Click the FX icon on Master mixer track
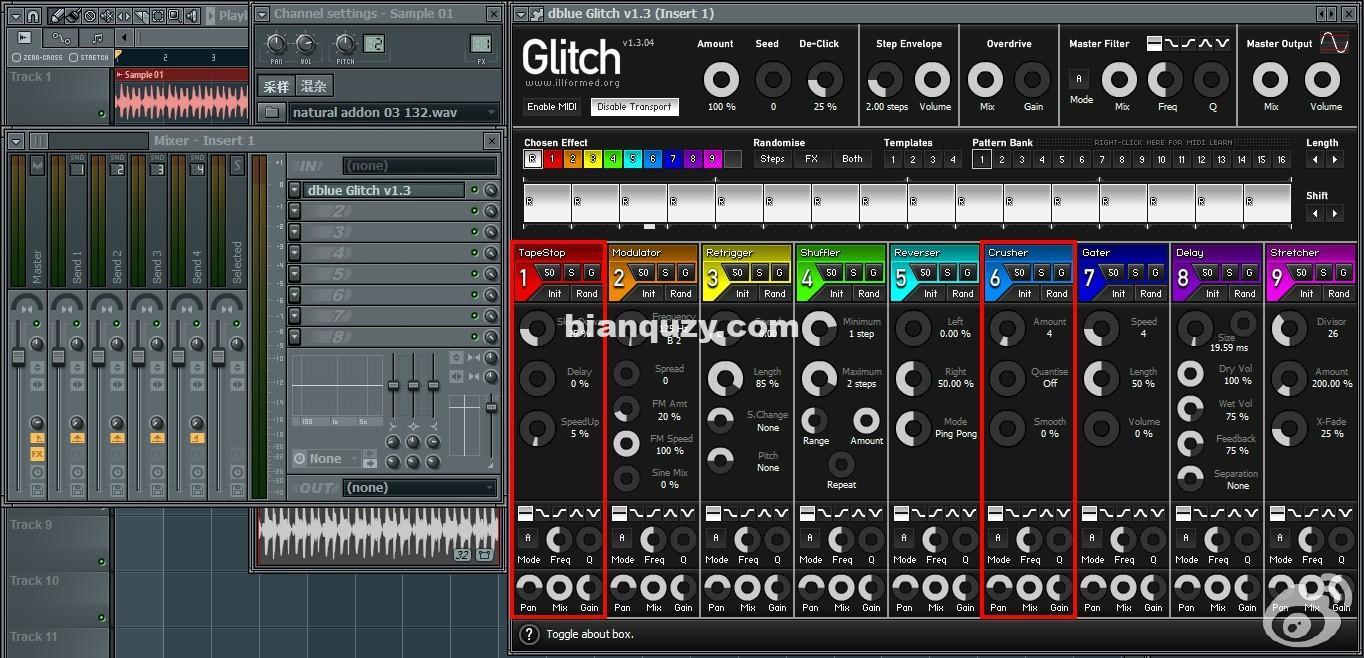This screenshot has width=1364, height=658. (x=37, y=454)
